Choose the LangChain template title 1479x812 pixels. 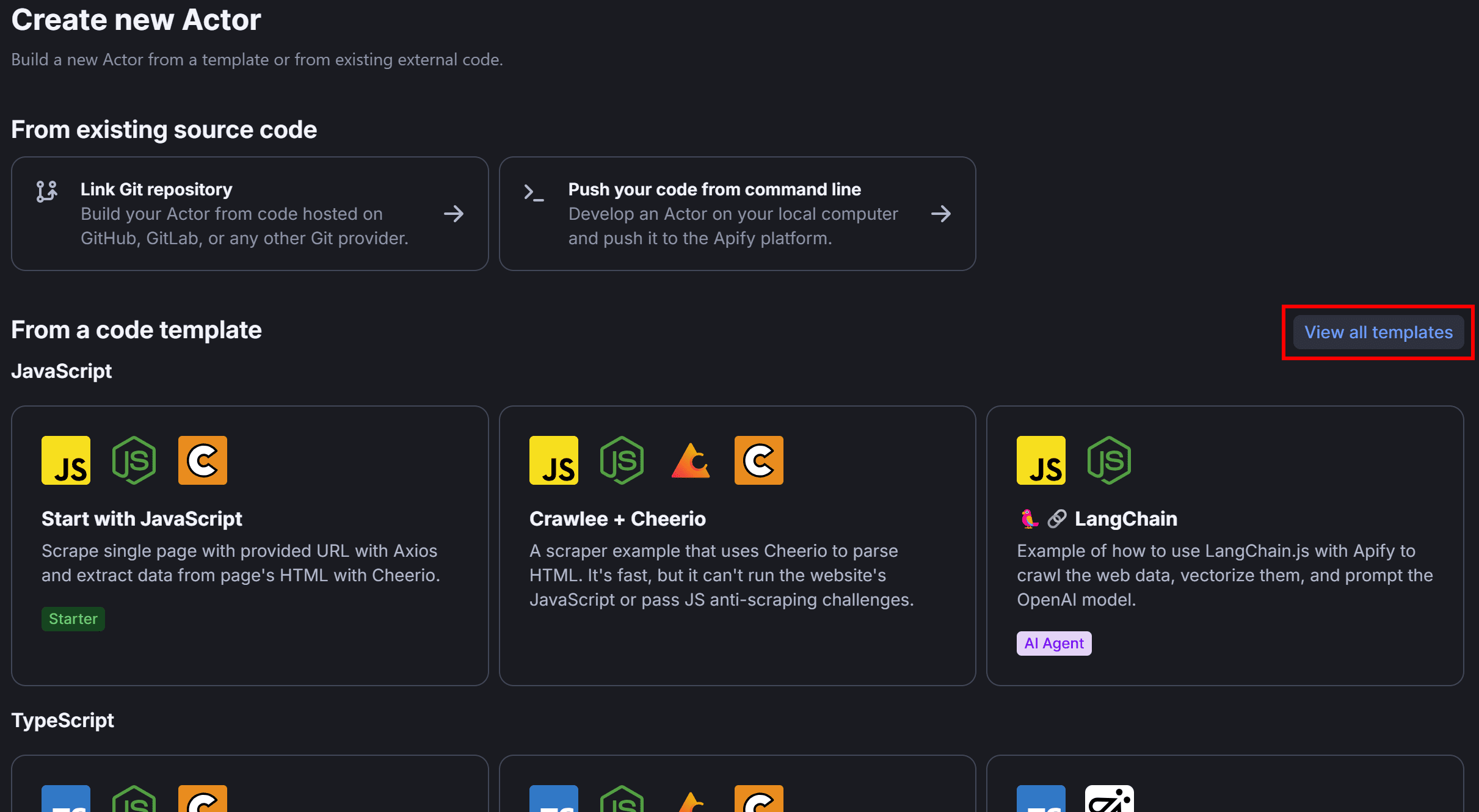coord(1125,519)
